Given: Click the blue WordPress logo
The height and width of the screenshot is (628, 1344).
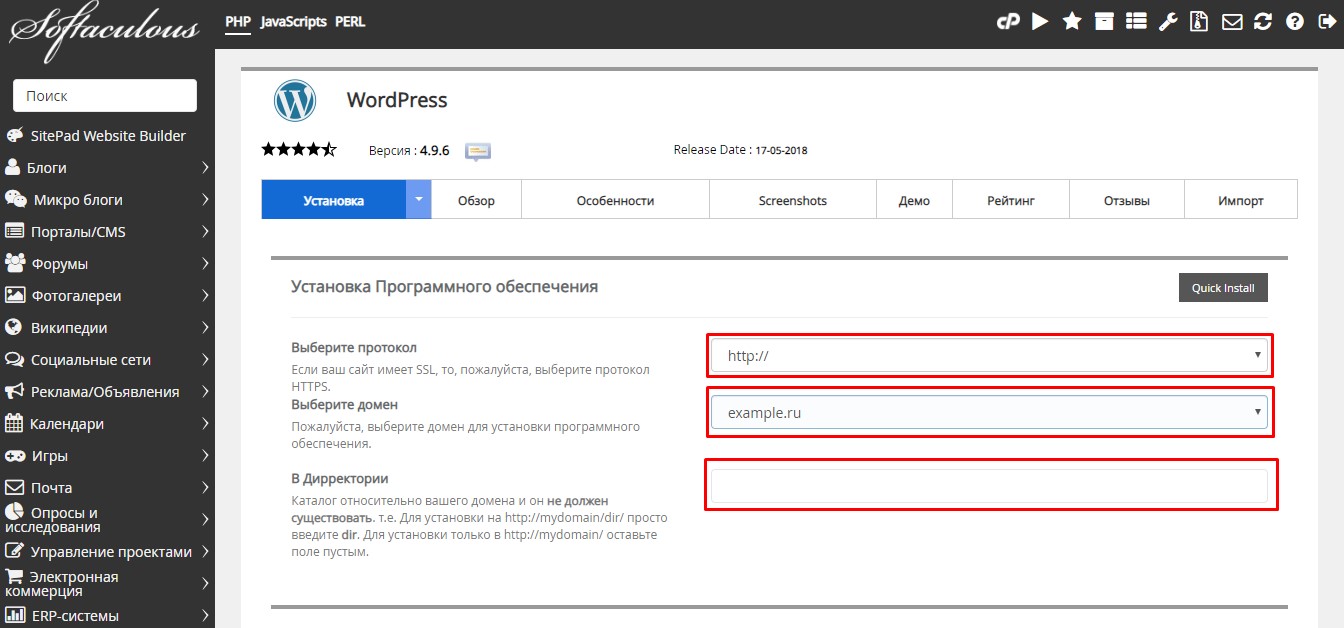Looking at the screenshot, I should [295, 101].
